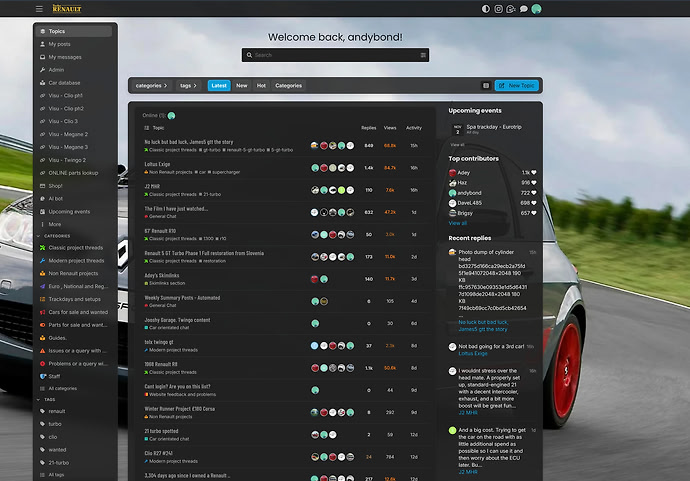Viewport: 690px width, 481px height.
Task: Open advanced search filter options icon
Action: [423, 55]
